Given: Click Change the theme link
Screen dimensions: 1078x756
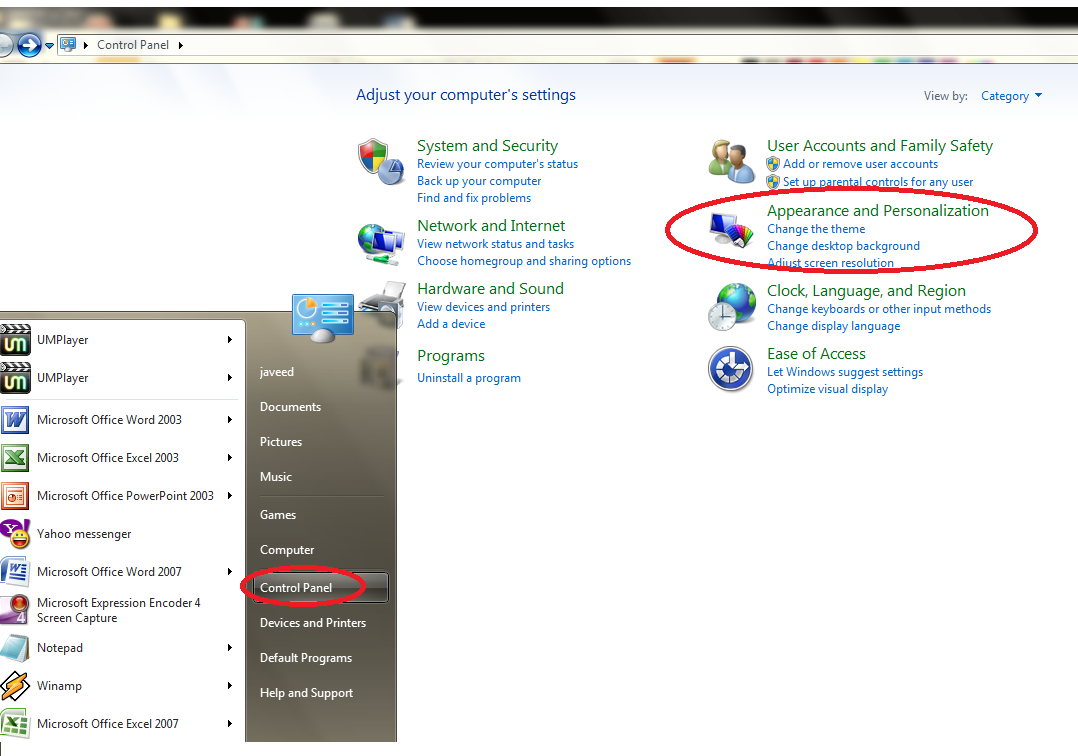Looking at the screenshot, I should click(x=816, y=229).
